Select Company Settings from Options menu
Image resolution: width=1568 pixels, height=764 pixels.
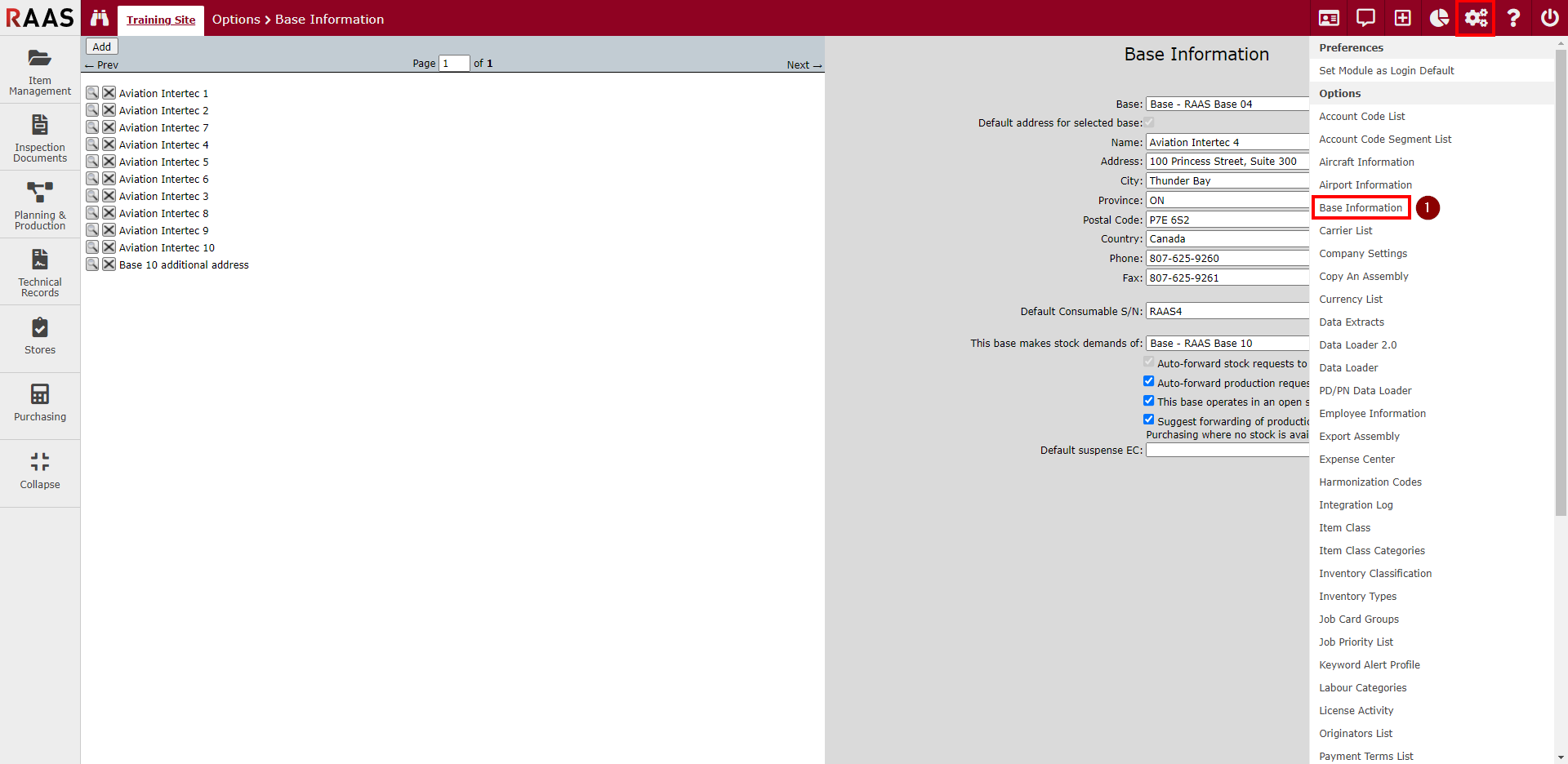[x=1363, y=254]
